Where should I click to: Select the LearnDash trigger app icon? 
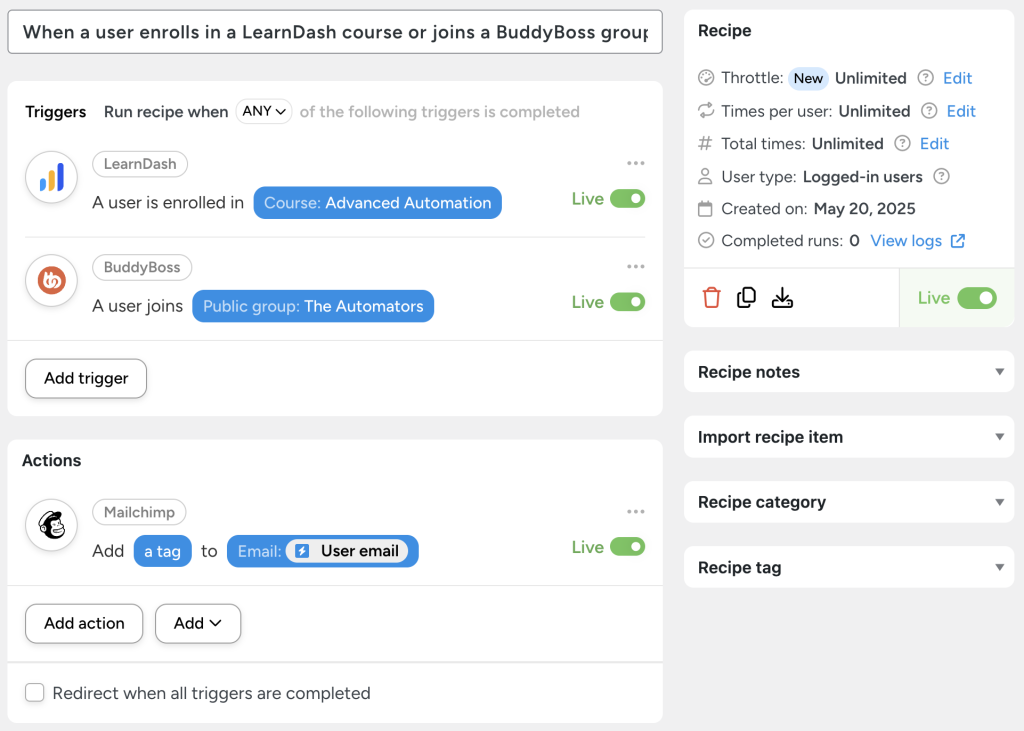click(50, 177)
